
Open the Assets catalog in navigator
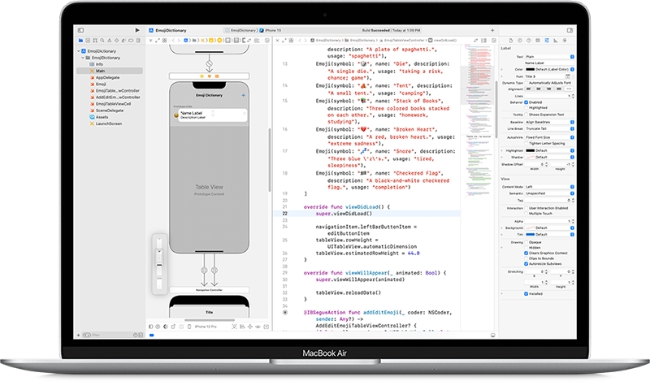coord(102,117)
